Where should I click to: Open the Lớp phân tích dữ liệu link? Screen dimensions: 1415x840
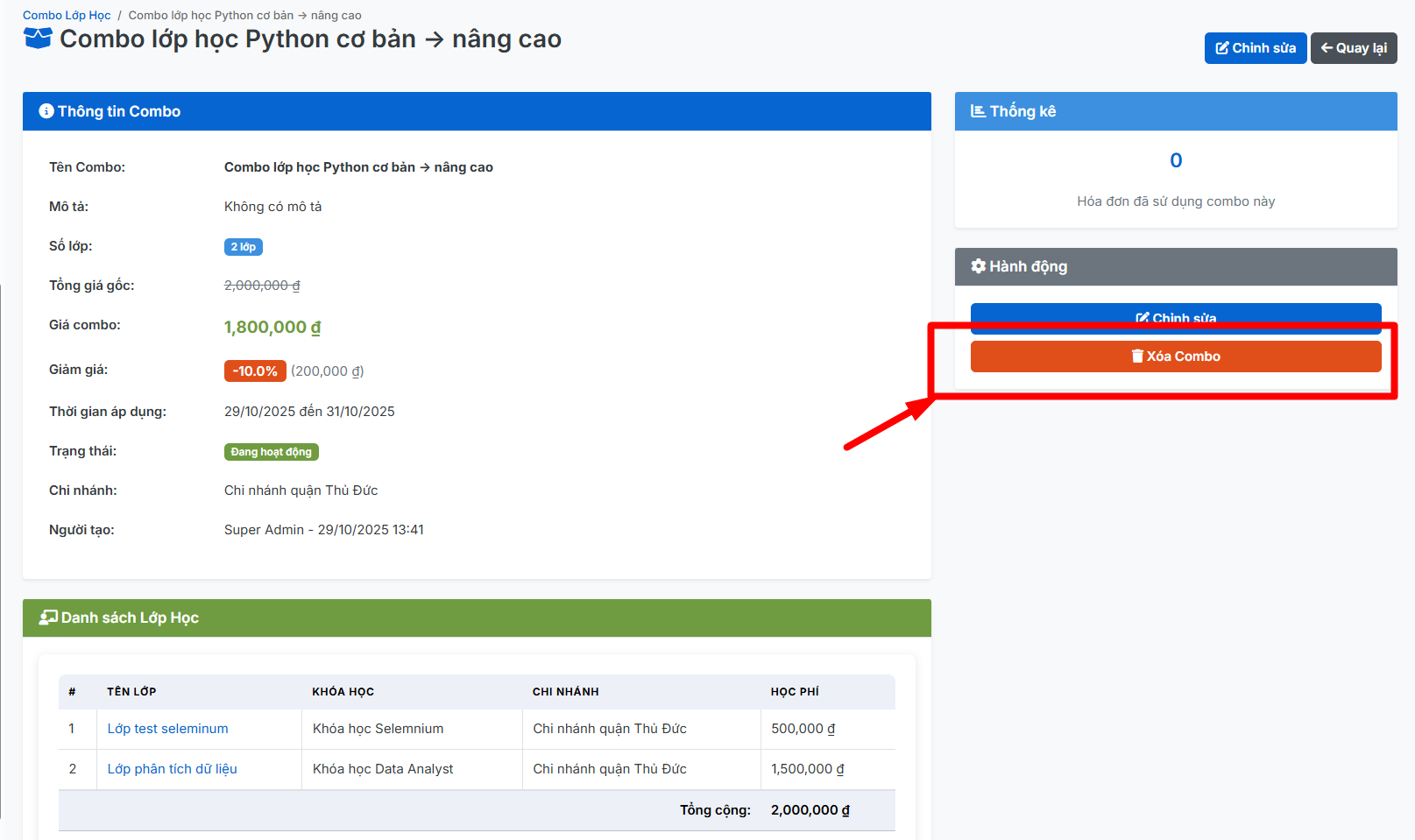[172, 769]
